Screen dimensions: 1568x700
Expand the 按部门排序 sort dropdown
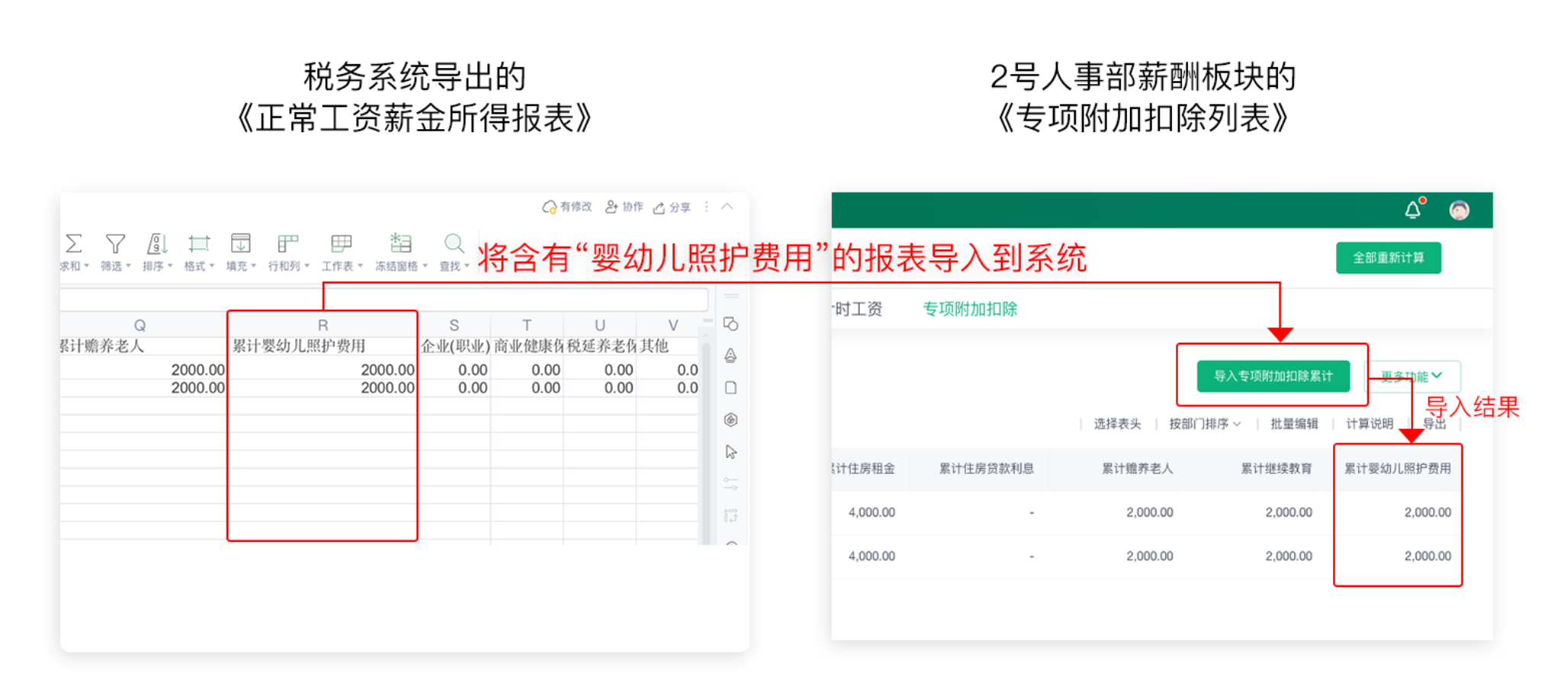coord(1205,424)
